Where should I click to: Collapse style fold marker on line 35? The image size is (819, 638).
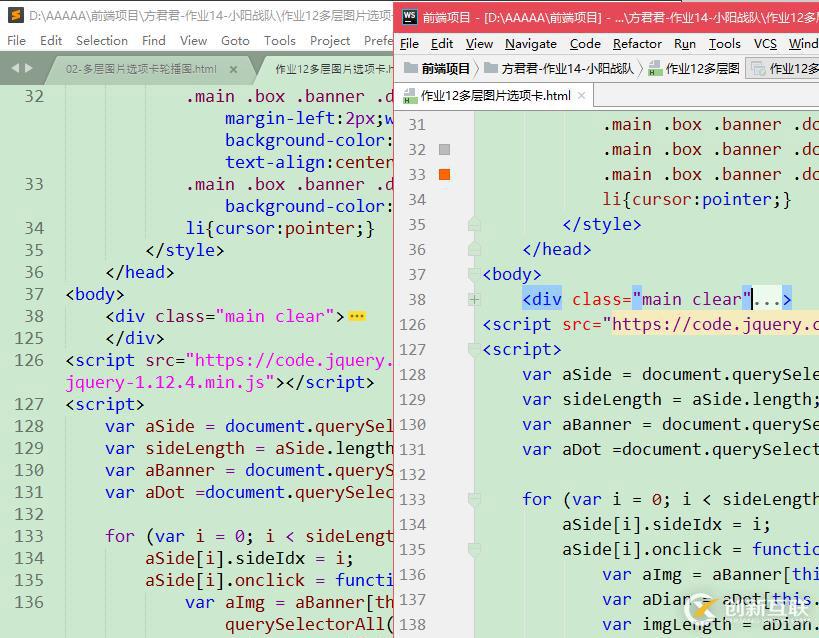click(x=474, y=225)
